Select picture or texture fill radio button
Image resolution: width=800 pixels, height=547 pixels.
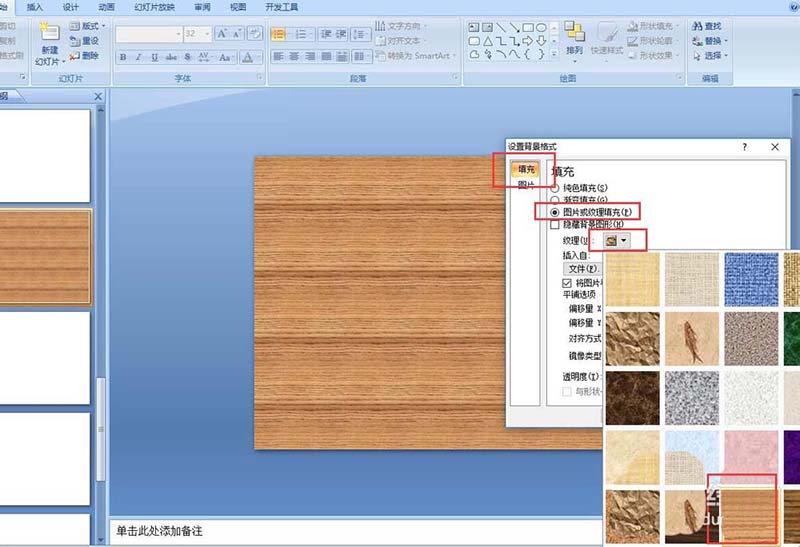(555, 212)
